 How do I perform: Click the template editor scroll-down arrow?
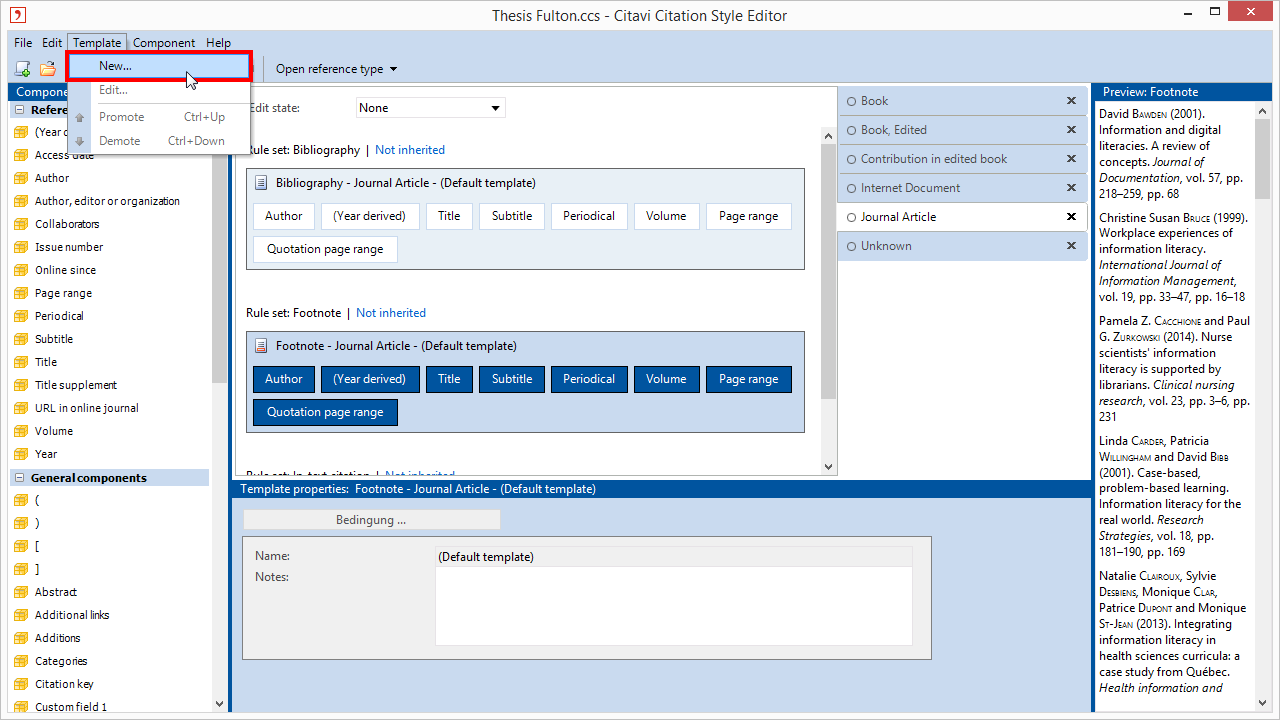(827, 466)
